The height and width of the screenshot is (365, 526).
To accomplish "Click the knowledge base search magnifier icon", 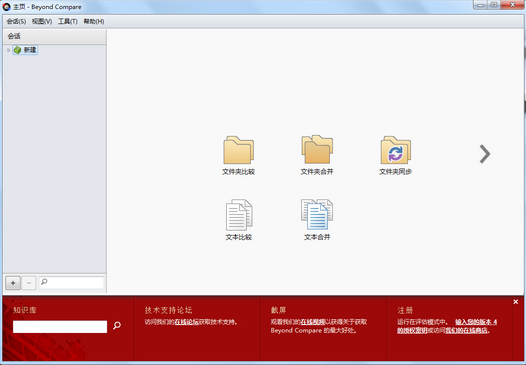I will (x=117, y=325).
